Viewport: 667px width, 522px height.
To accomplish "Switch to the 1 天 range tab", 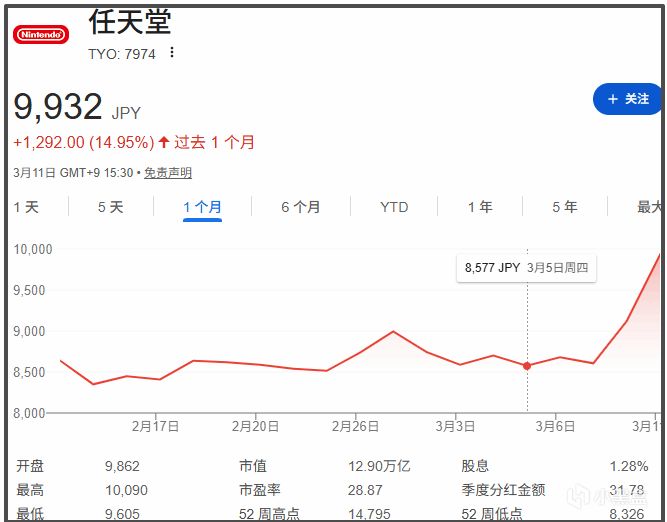I will (x=26, y=207).
